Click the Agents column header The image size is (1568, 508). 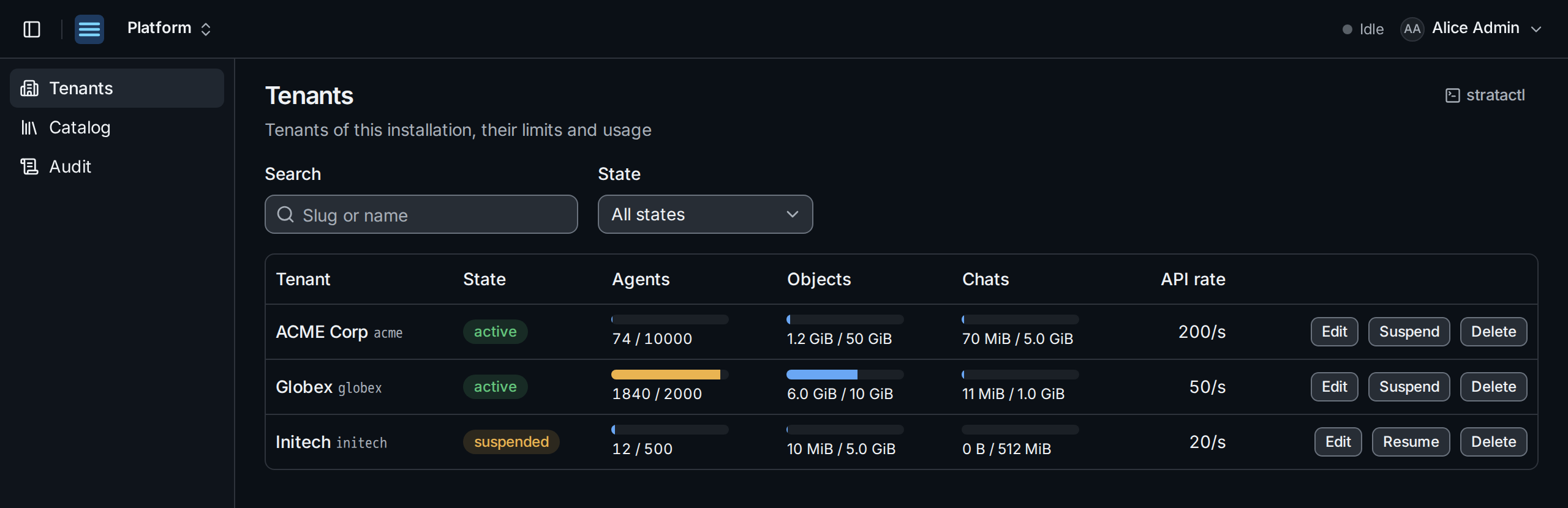(641, 279)
